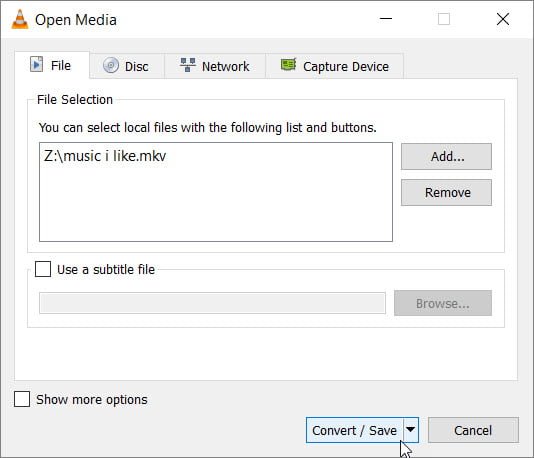This screenshot has height=458, width=534.
Task: Click the Add... button
Action: pos(446,157)
